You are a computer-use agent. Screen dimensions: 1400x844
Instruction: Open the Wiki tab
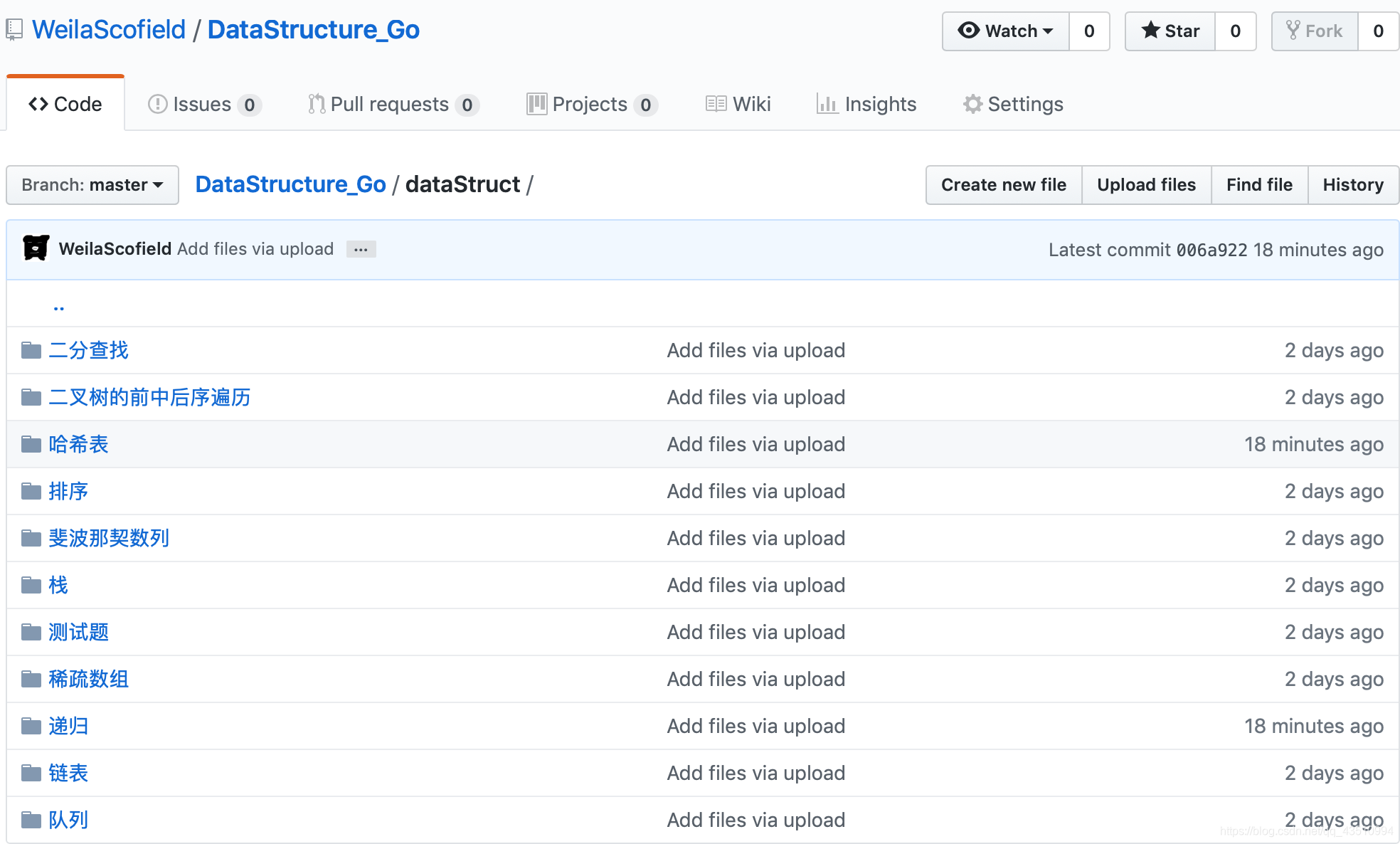738,104
